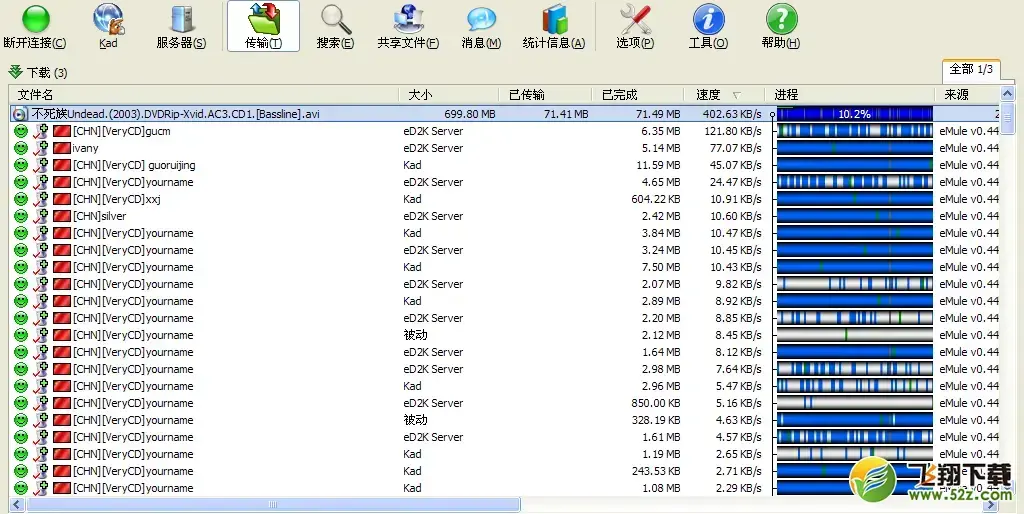Screen dimensions: 1024x514
Task: Select the ivany source row
Action: [504, 148]
